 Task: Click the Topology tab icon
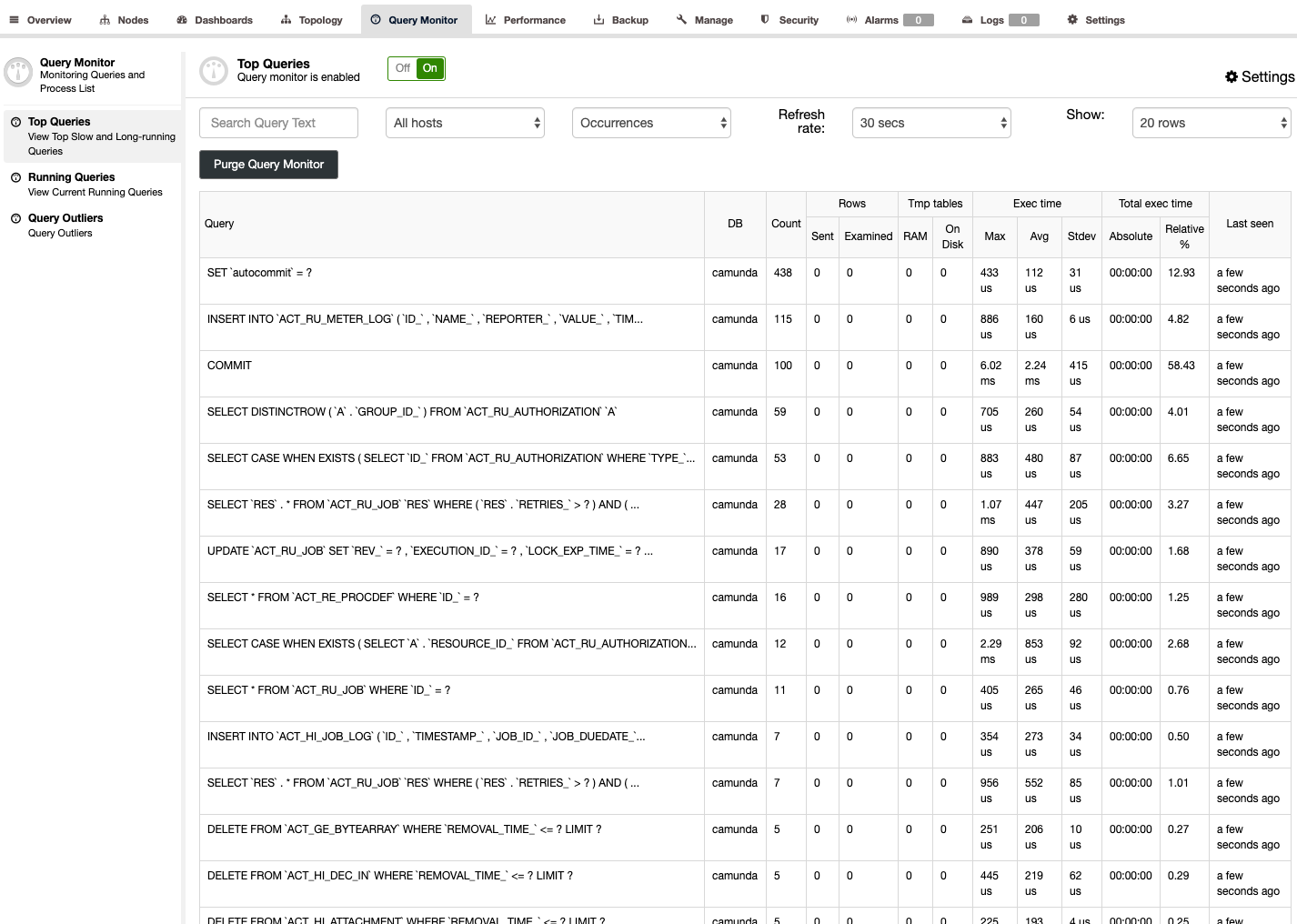[286, 20]
